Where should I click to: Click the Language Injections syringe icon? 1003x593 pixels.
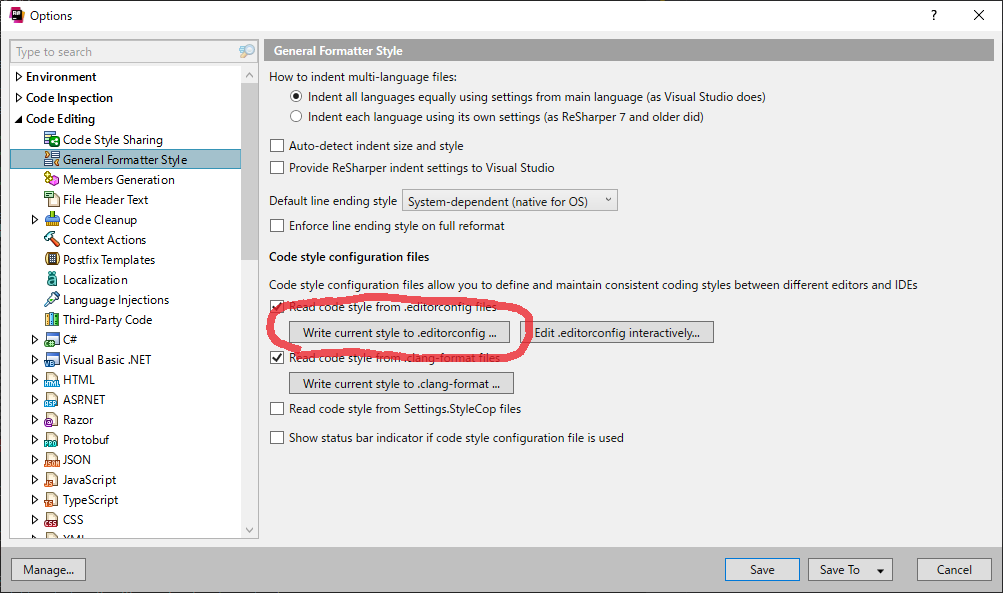[x=52, y=299]
